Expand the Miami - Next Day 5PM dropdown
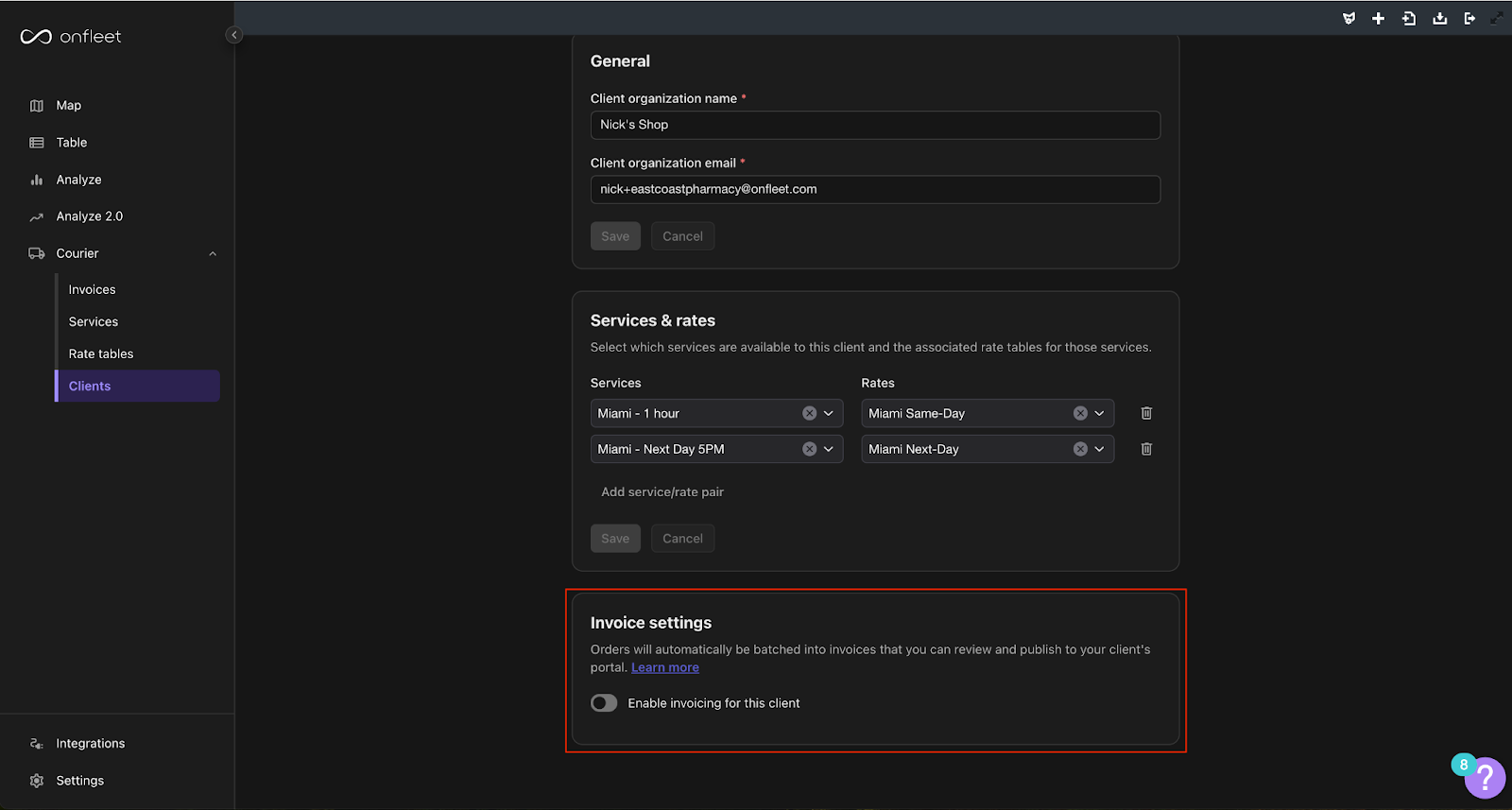 pos(829,449)
